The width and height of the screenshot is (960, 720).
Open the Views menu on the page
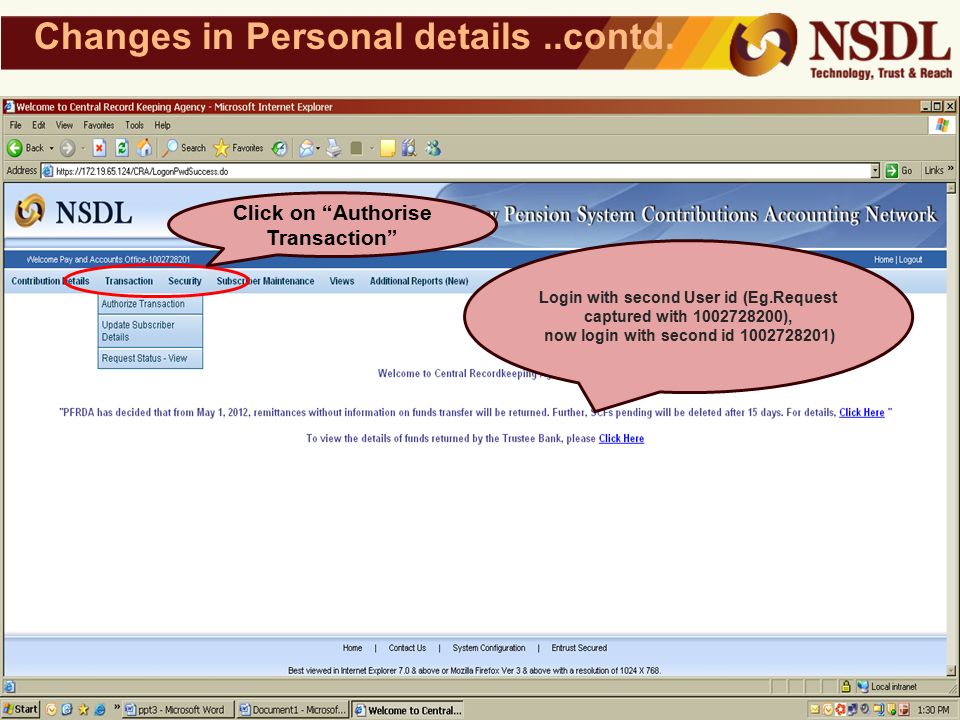click(342, 281)
